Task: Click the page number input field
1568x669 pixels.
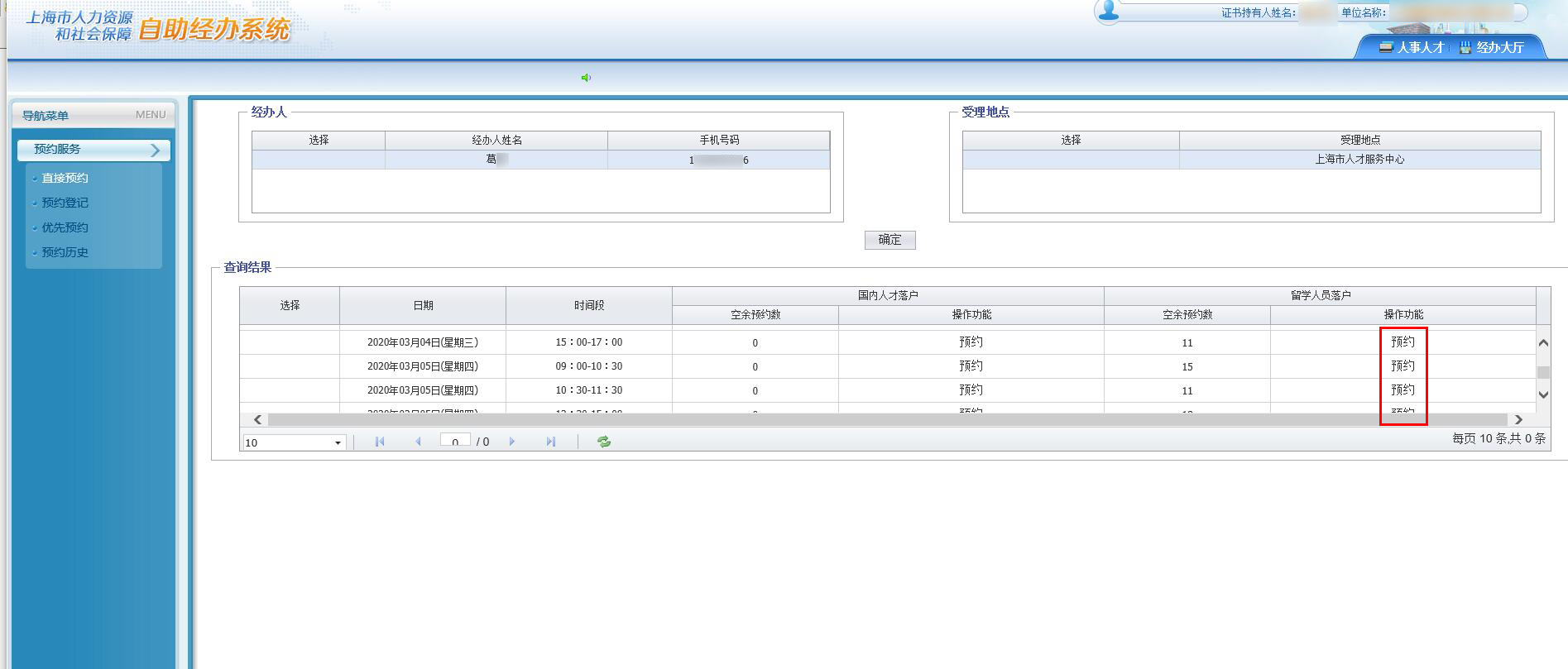Action: [x=455, y=441]
